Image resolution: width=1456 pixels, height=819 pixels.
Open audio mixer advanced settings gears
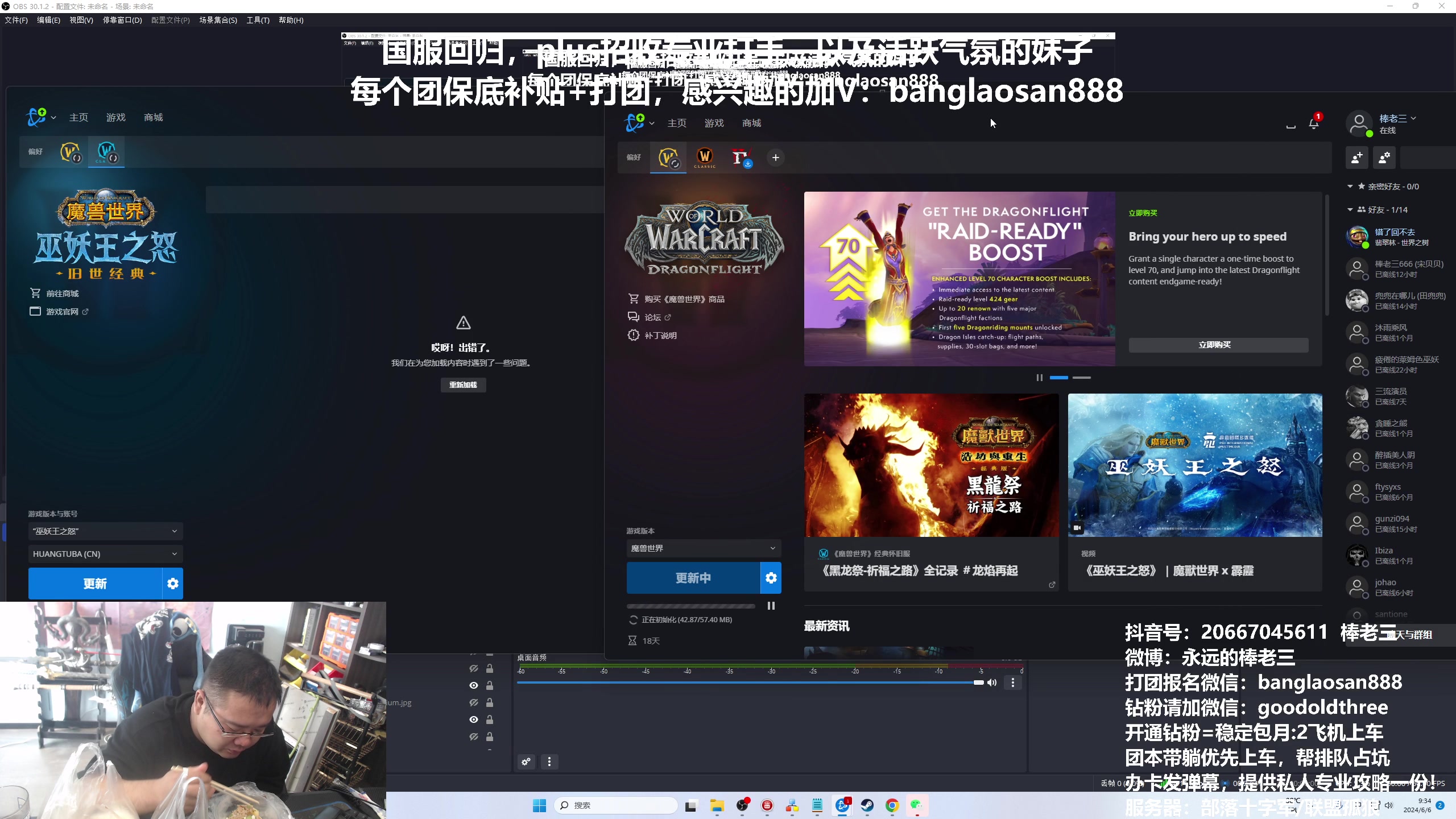[x=526, y=762]
